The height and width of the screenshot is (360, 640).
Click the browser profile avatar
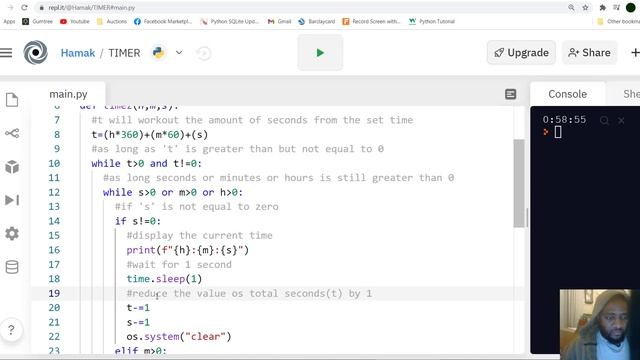(631, 7)
